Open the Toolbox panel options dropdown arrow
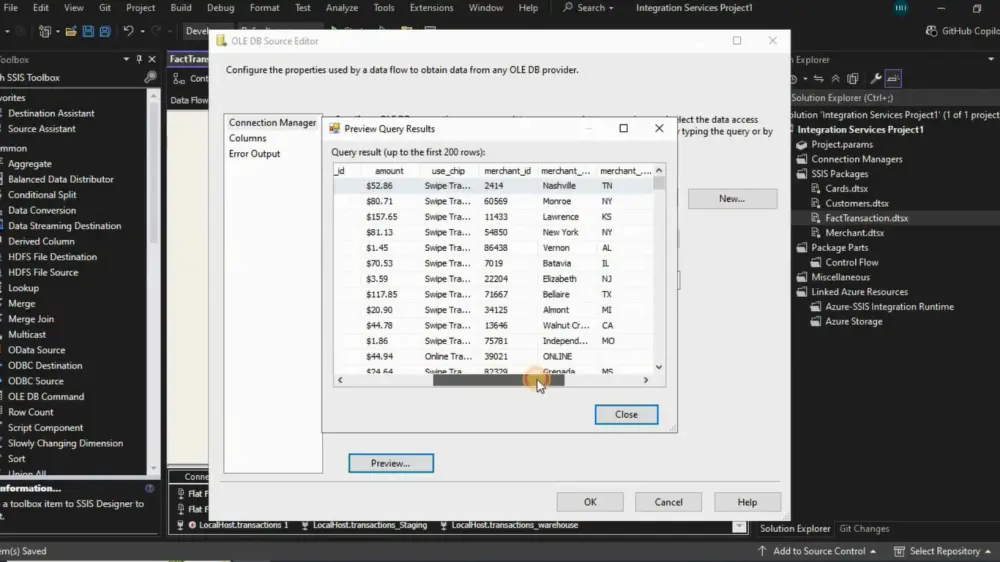Screen dimensions: 1000x562 pyautogui.click(x=126, y=59)
